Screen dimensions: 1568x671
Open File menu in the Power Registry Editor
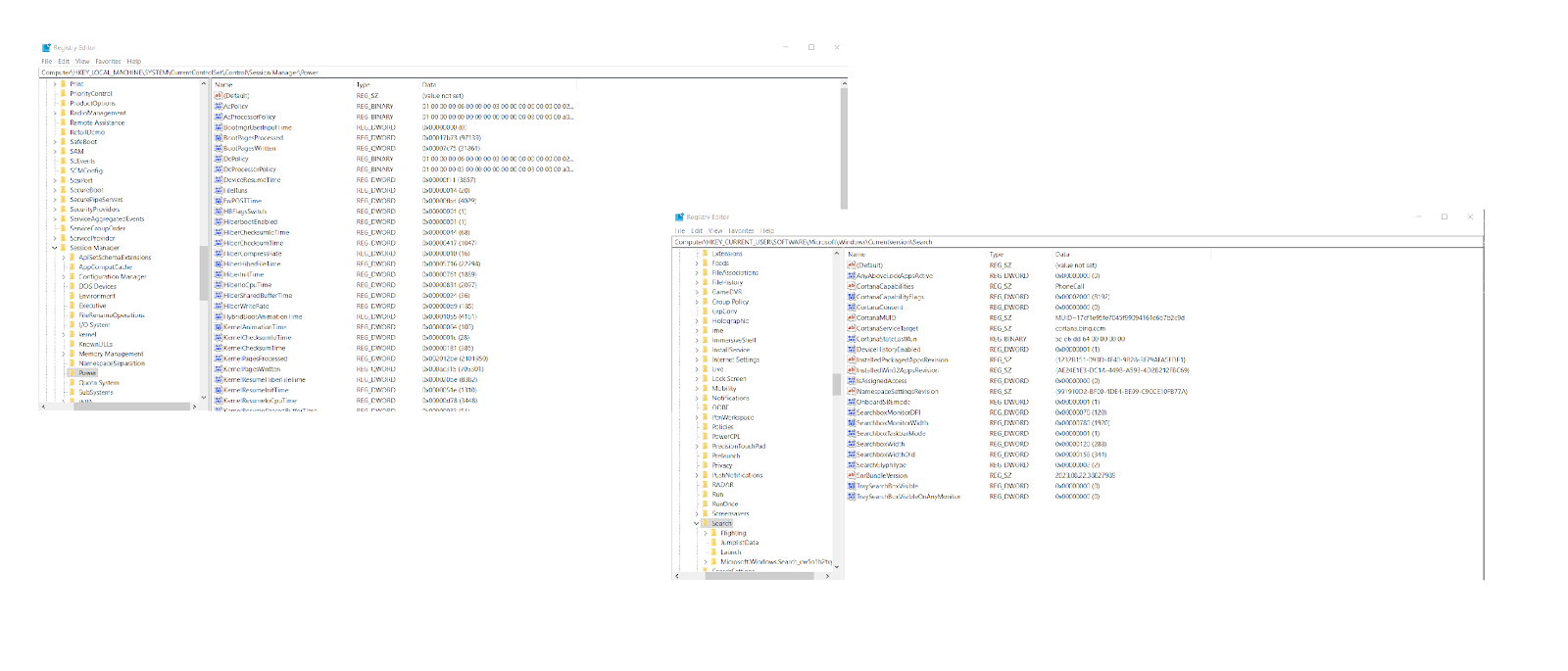[x=46, y=61]
